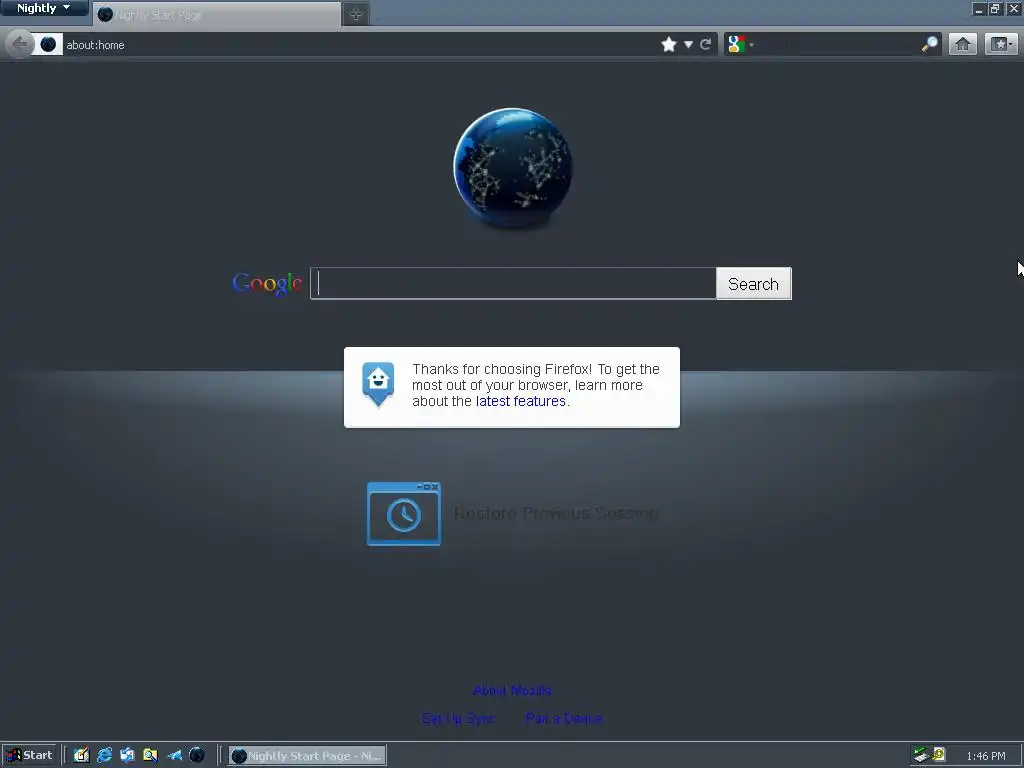1024x768 pixels.
Task: Click the Nightly globe logo
Action: (x=513, y=168)
